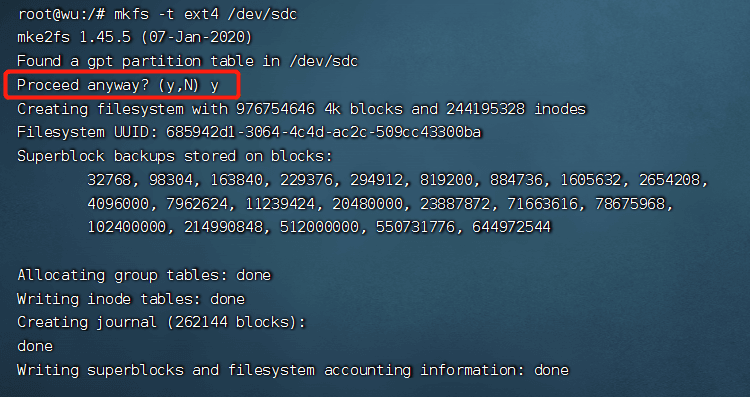Click block number 2654208
The image size is (750, 397).
tap(673, 180)
